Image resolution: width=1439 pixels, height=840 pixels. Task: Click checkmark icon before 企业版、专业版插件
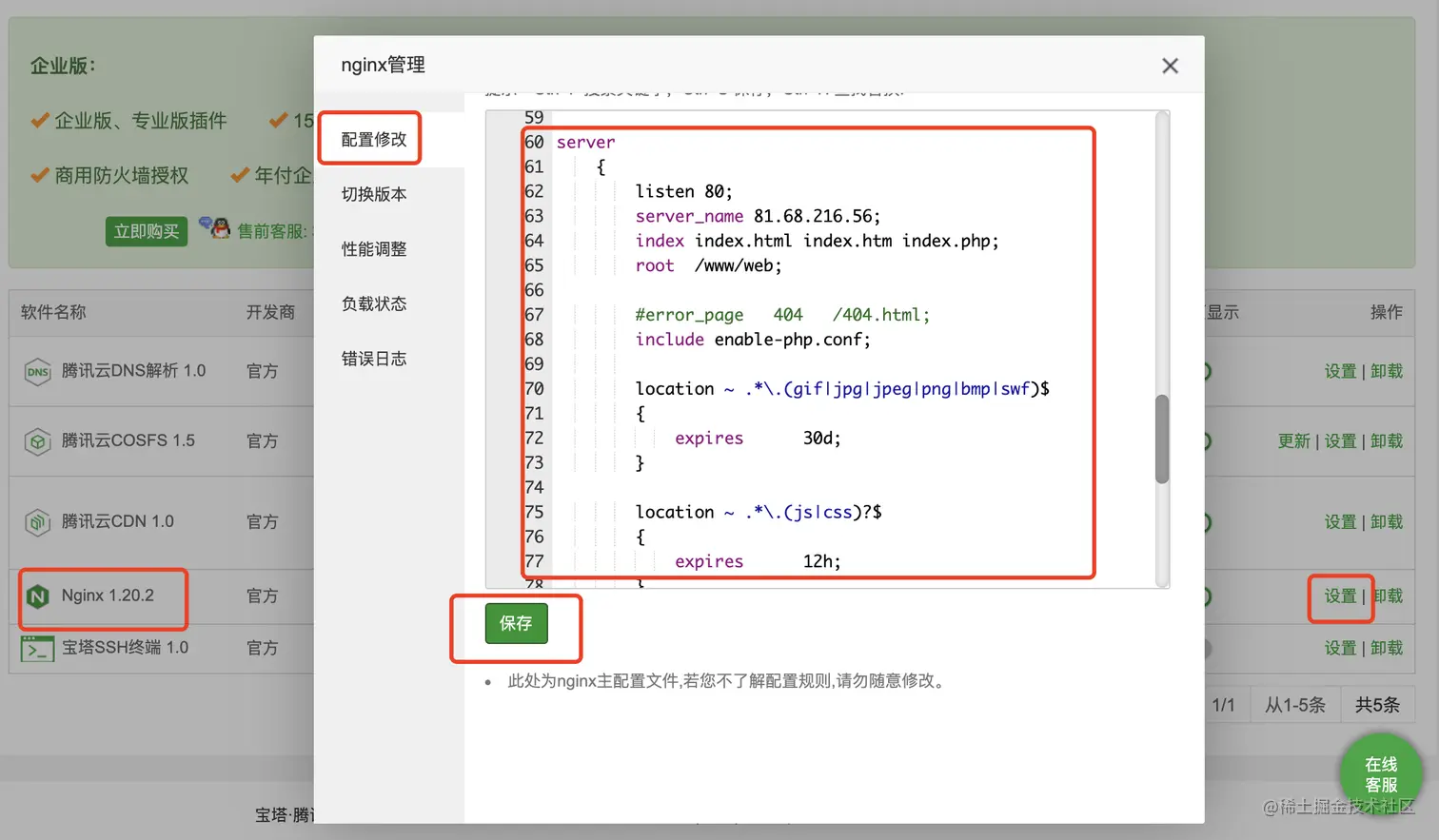(40, 121)
